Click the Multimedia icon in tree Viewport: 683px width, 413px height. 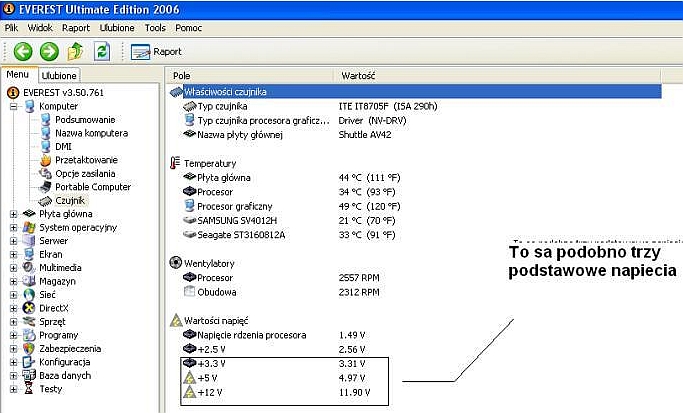[29, 267]
